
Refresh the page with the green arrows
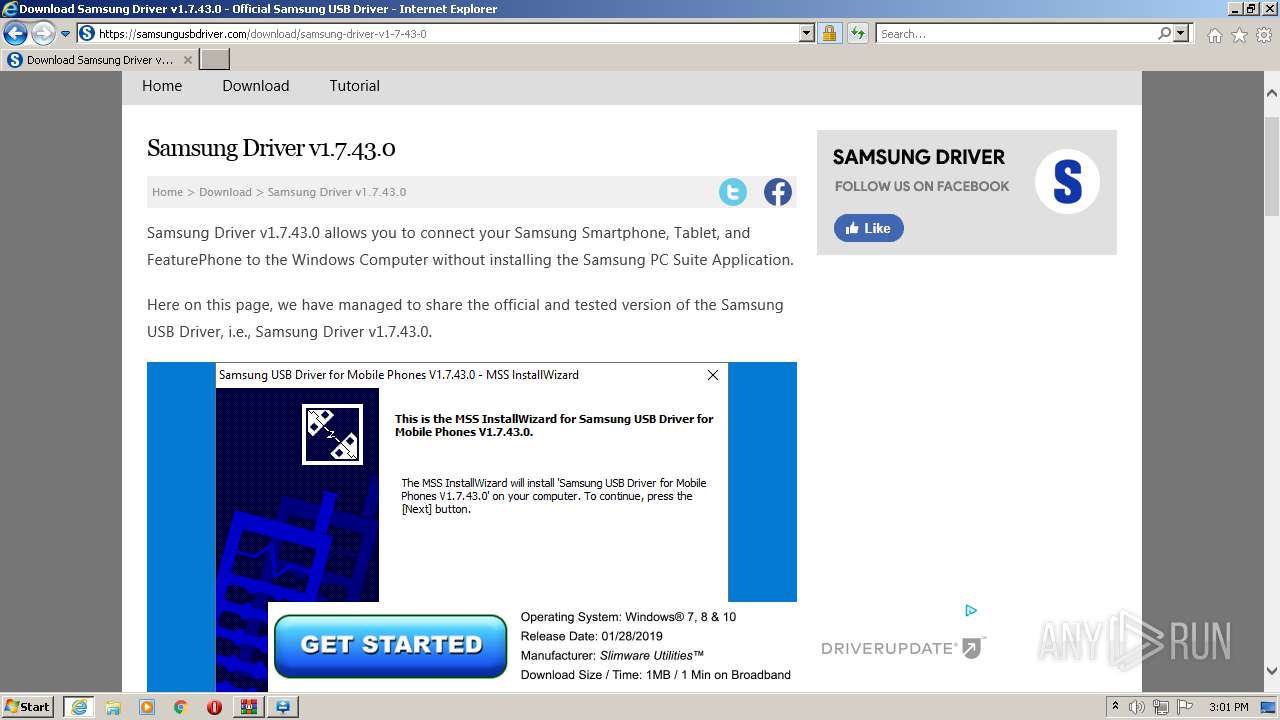(x=858, y=33)
